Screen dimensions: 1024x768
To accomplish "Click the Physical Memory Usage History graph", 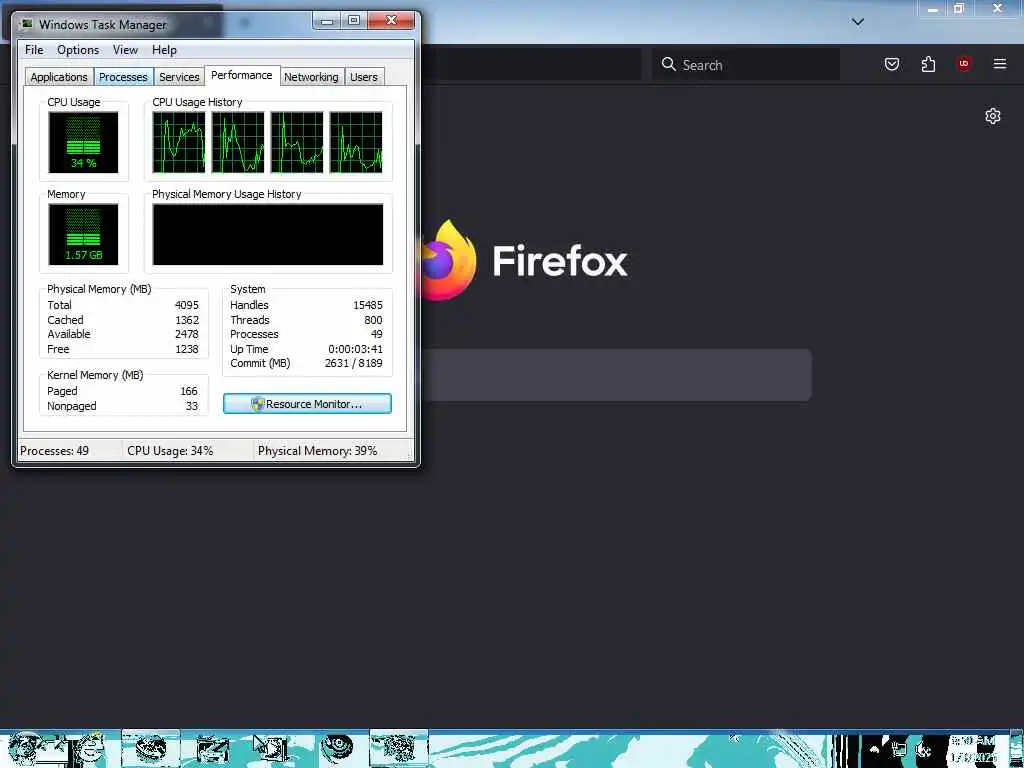I will (x=268, y=234).
